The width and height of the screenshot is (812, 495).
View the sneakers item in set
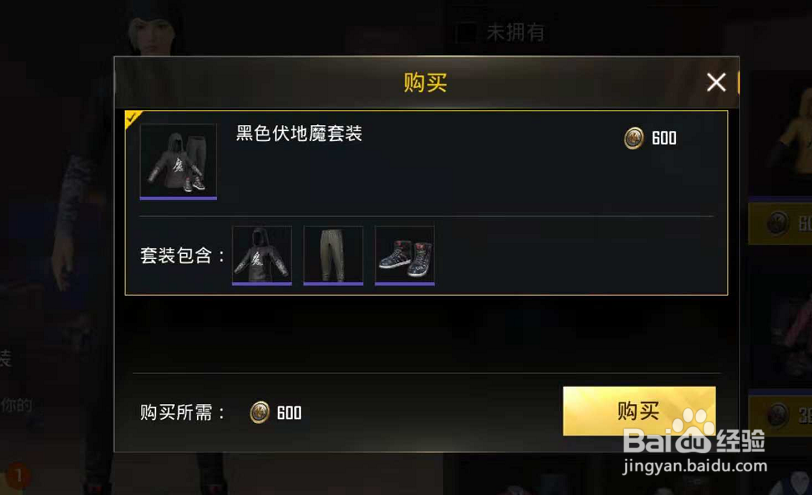tap(404, 255)
